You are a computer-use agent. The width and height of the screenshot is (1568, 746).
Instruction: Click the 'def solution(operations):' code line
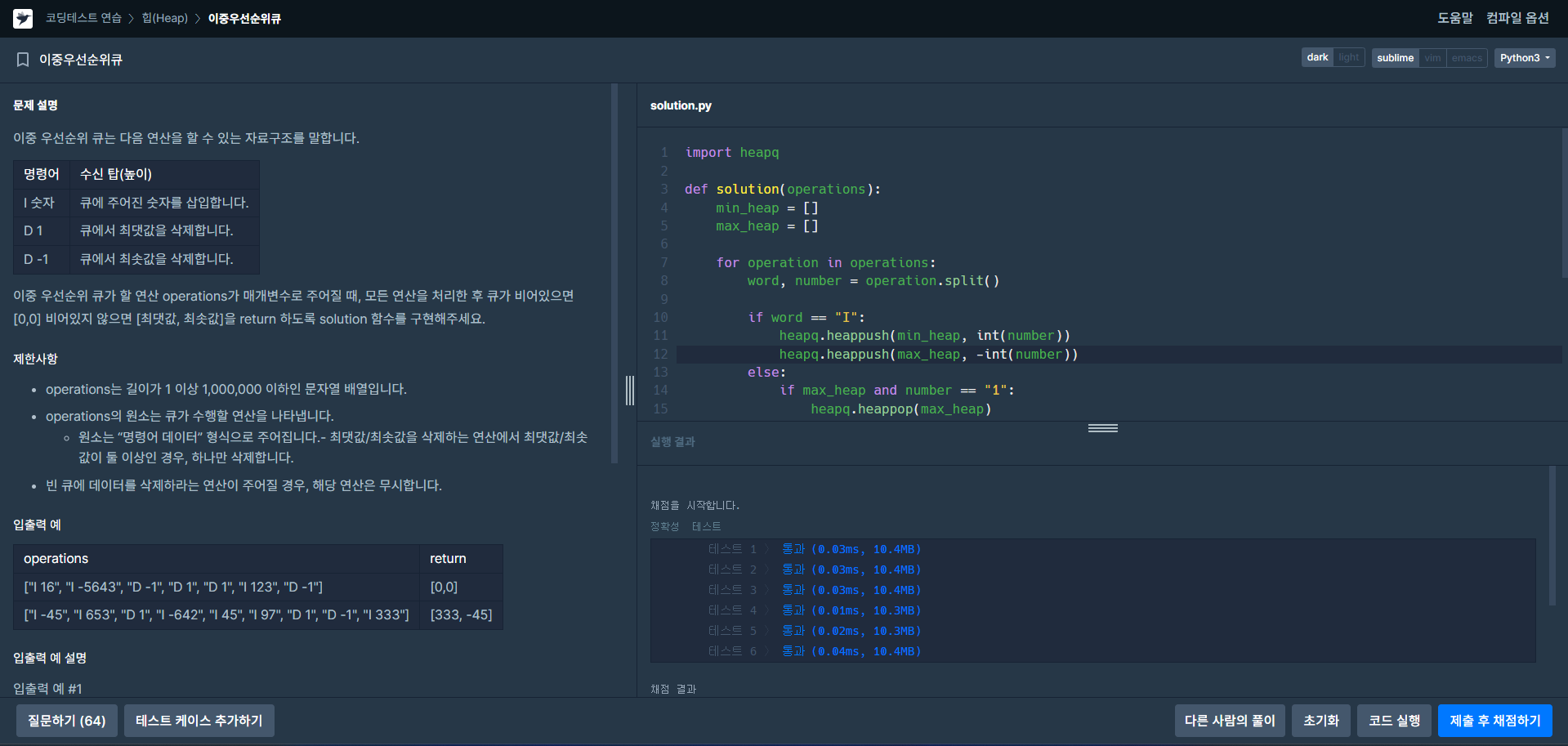(x=783, y=190)
